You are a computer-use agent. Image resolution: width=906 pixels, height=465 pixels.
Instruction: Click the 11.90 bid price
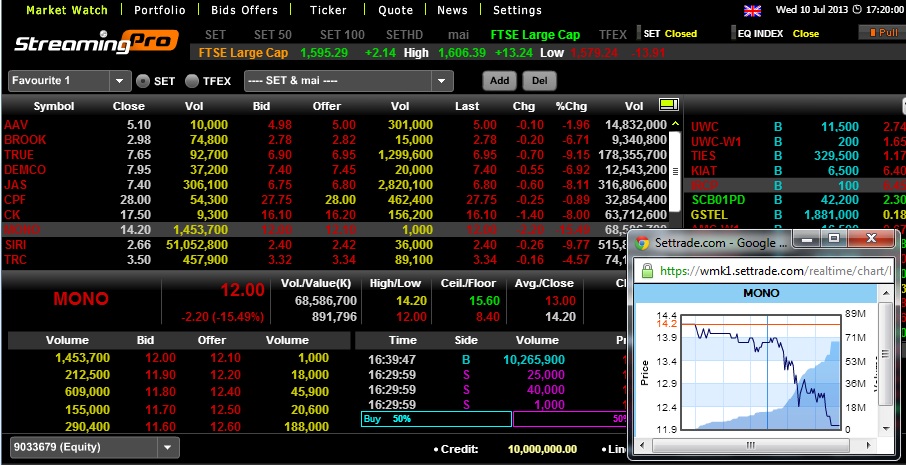[x=160, y=374]
